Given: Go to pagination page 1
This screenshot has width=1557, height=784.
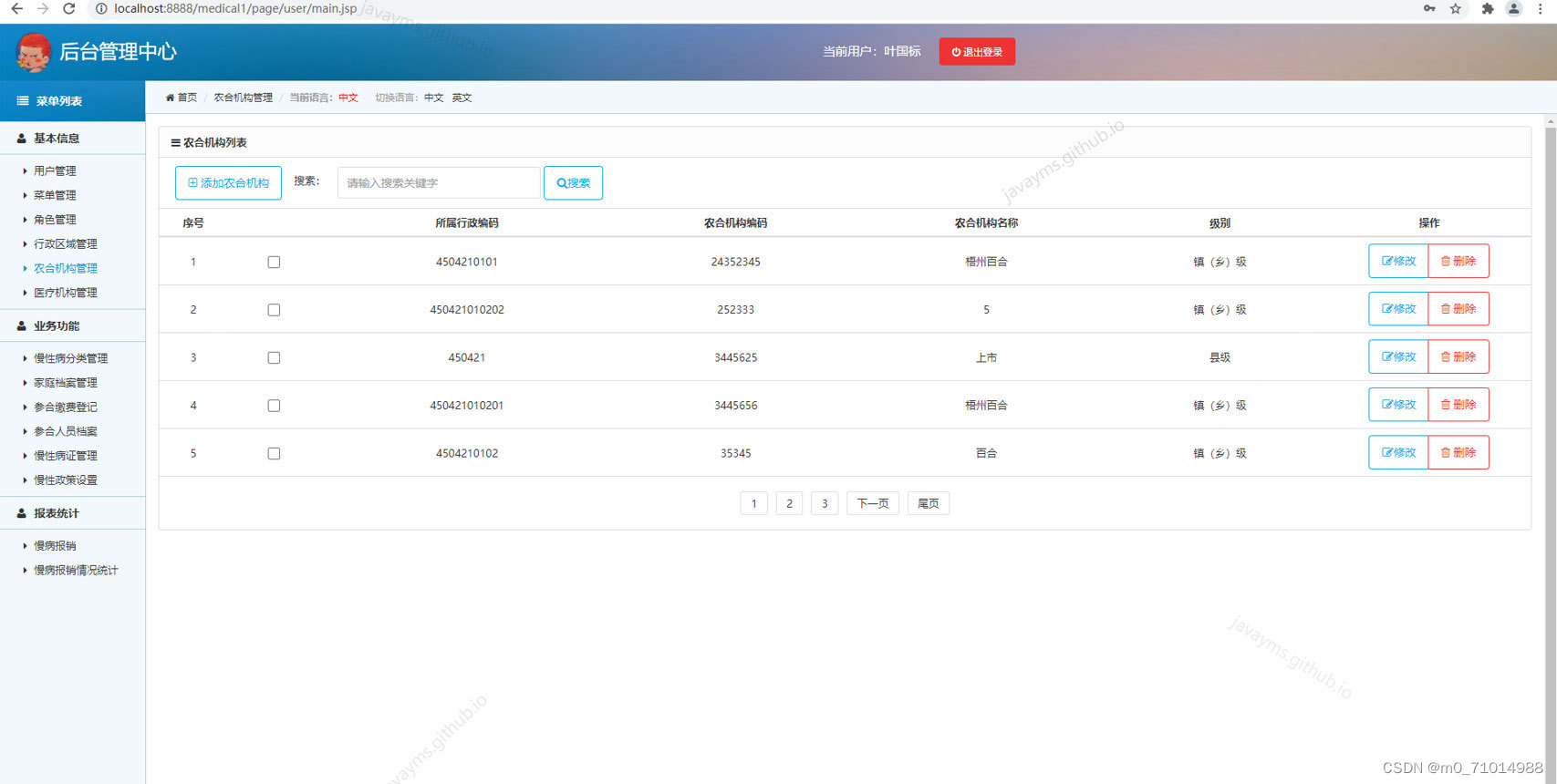Looking at the screenshot, I should coord(753,503).
